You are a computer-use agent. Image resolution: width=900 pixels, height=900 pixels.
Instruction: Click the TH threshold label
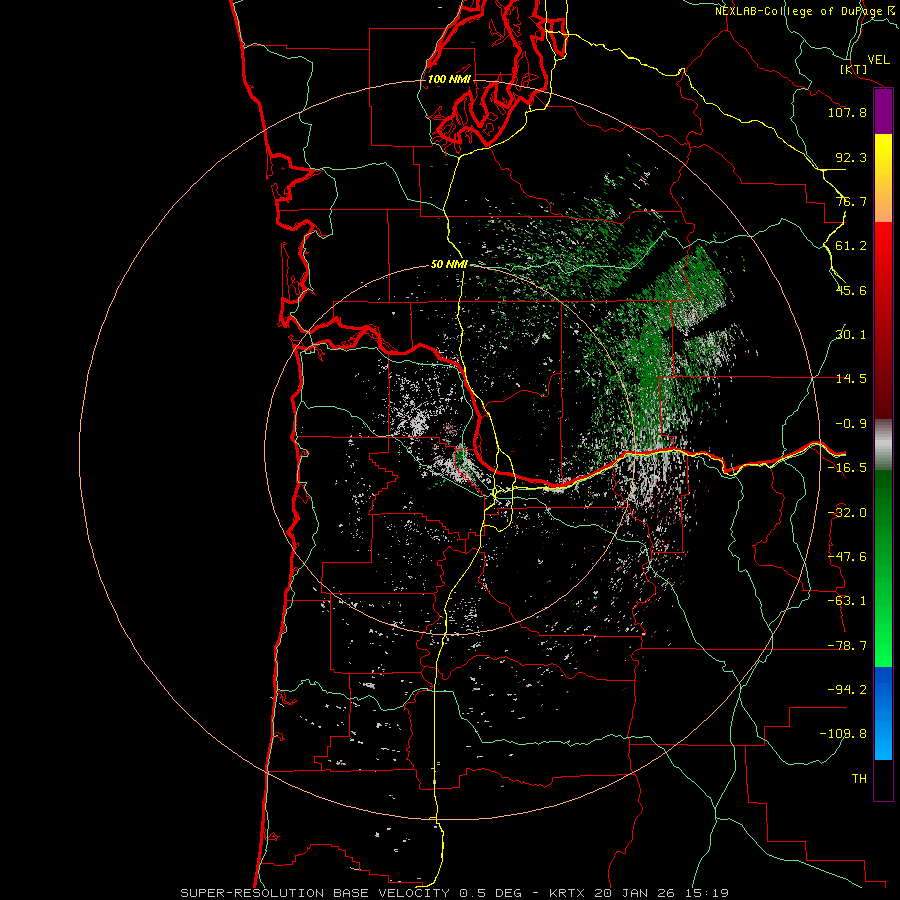(x=859, y=779)
